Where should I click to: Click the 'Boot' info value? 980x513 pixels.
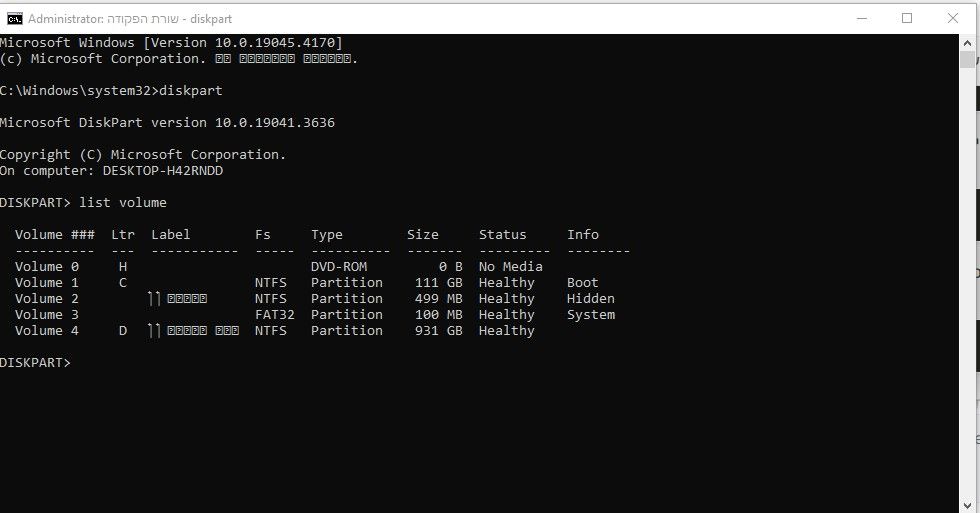coord(582,282)
